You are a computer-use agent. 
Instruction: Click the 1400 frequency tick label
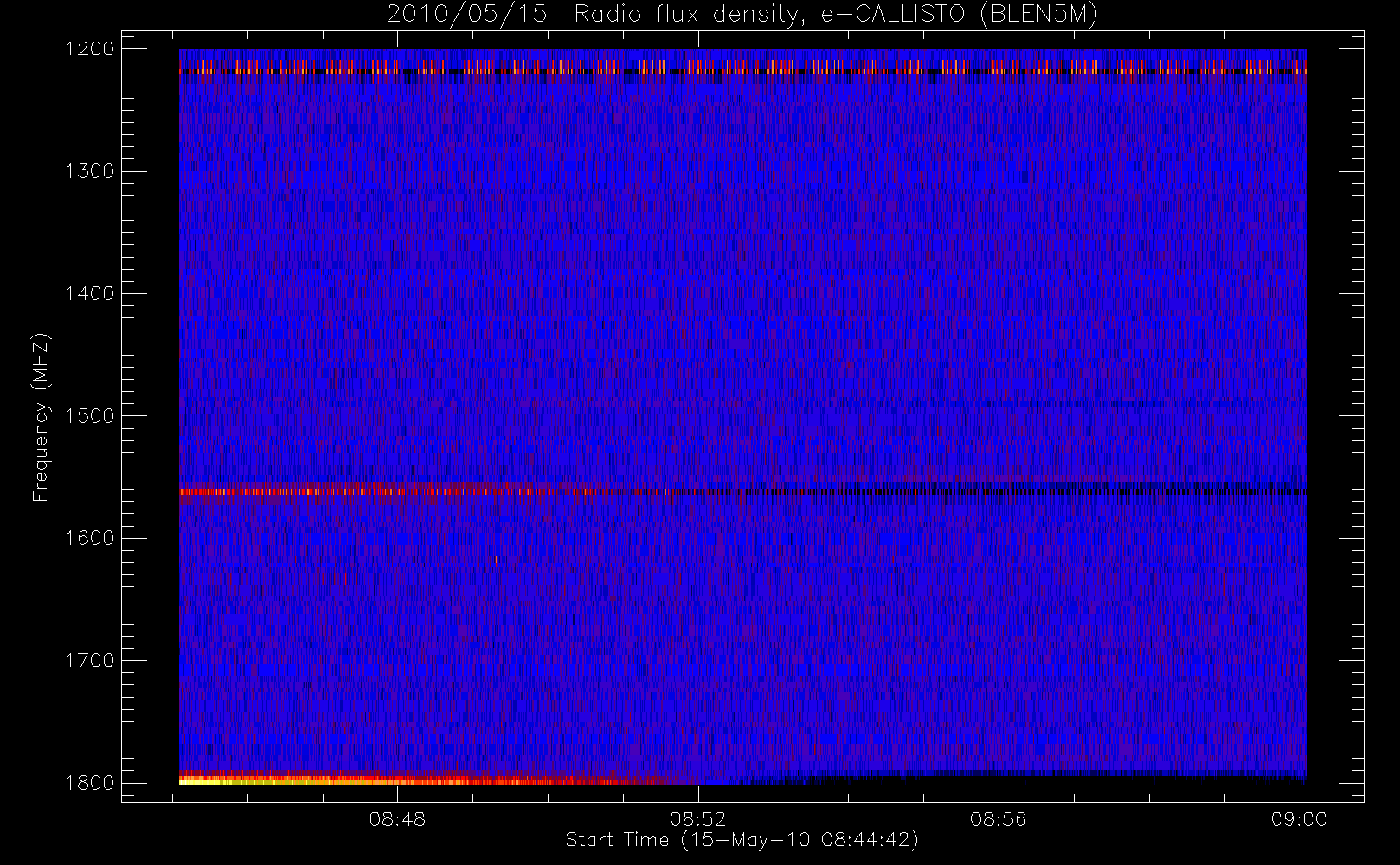click(x=90, y=294)
